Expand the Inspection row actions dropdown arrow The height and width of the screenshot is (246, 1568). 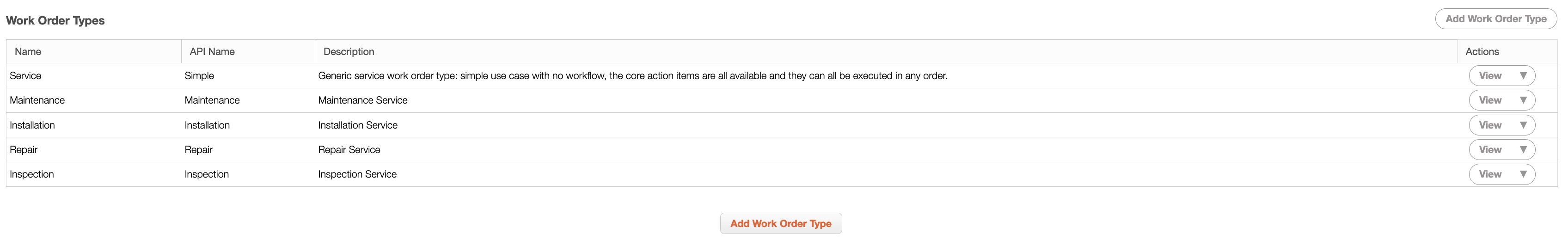[x=1523, y=174]
